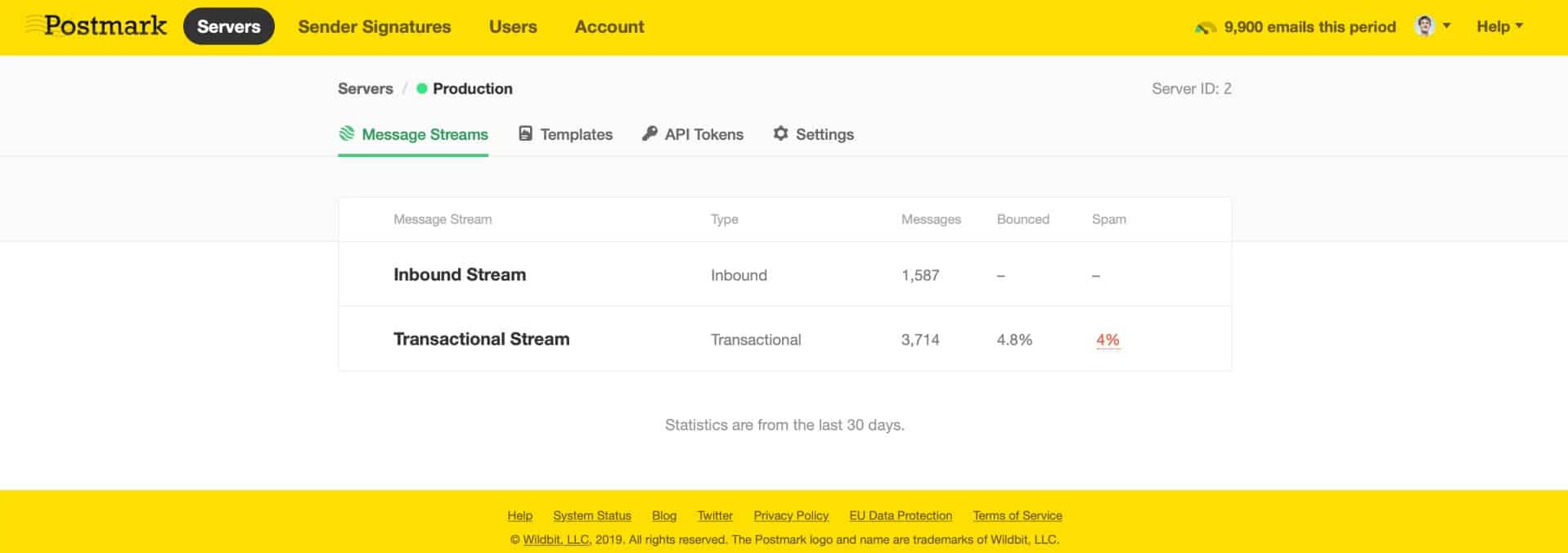Click the Spam column header
Image resolution: width=1568 pixels, height=553 pixels.
[x=1109, y=219]
